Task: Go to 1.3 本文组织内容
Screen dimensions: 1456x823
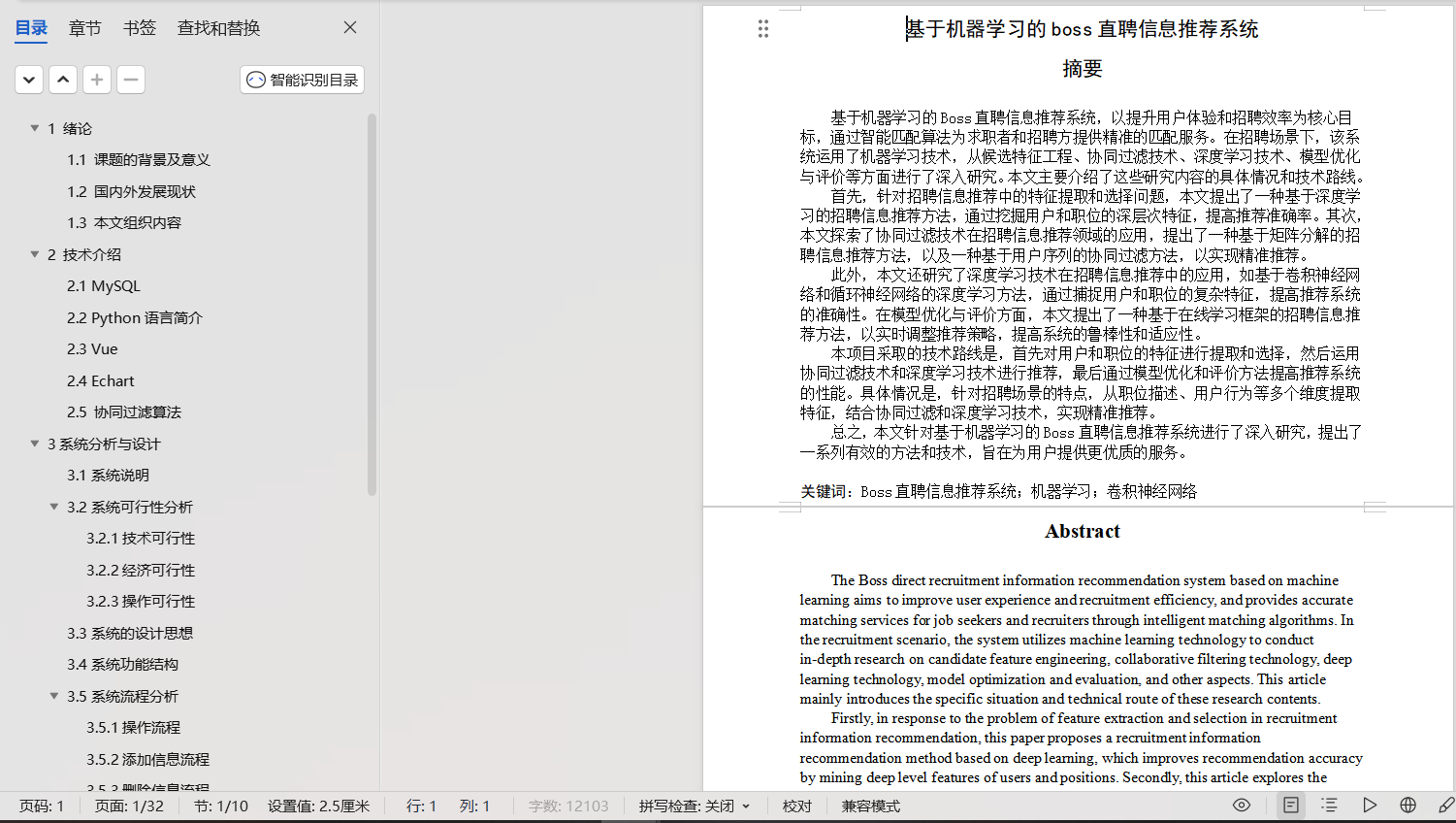Action: (x=124, y=223)
